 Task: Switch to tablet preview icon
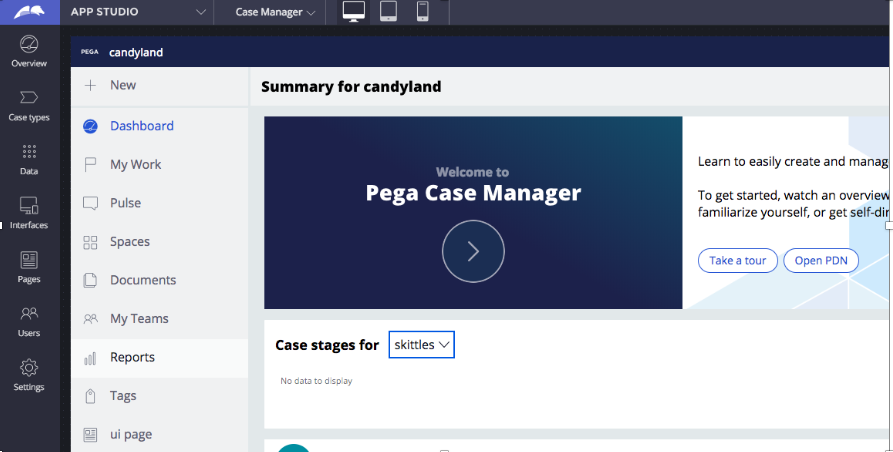pos(388,11)
